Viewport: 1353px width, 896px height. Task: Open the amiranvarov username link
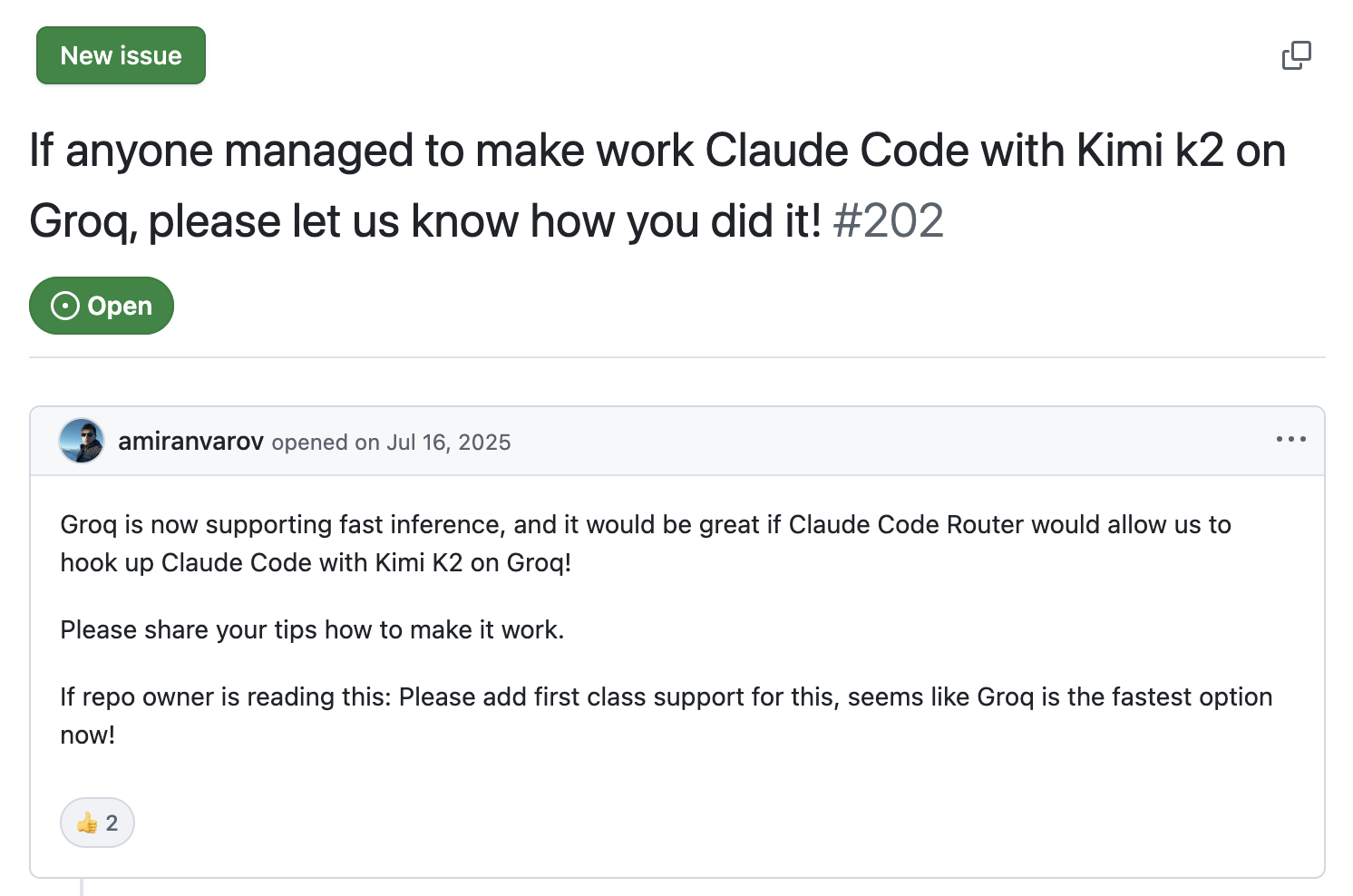click(190, 442)
